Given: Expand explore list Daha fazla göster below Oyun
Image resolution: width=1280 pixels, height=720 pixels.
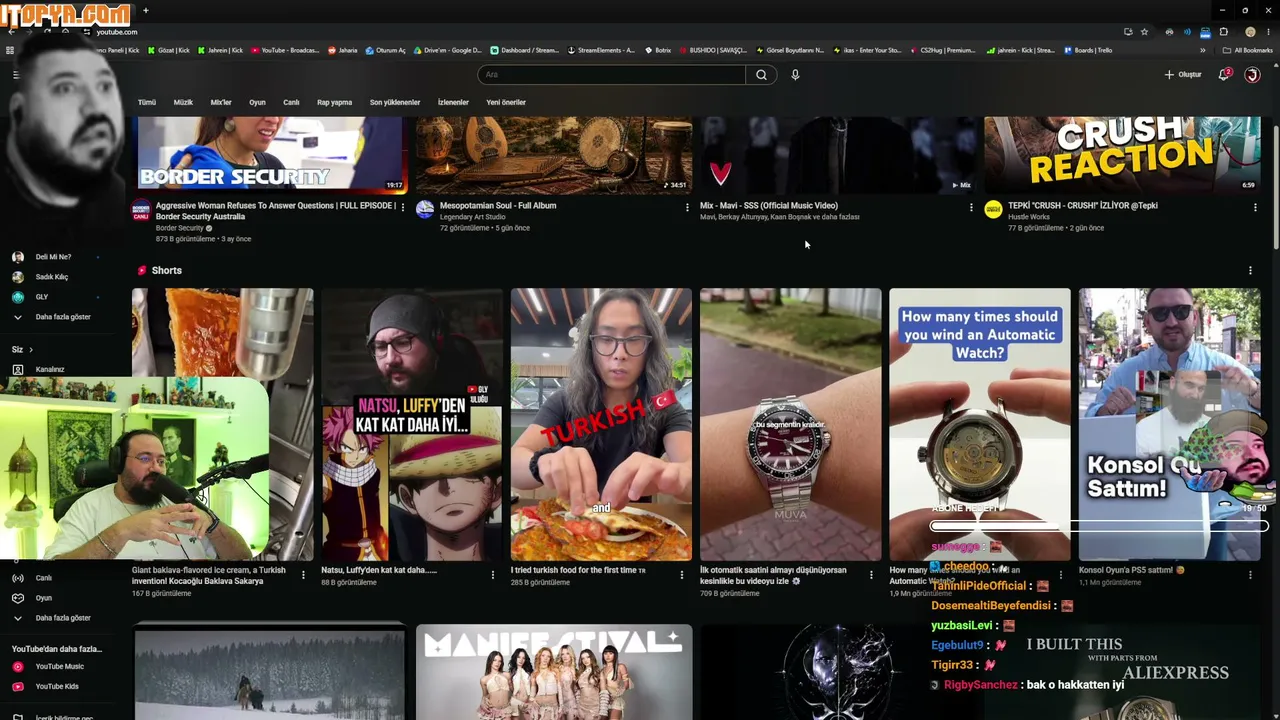Looking at the screenshot, I should tap(54, 618).
